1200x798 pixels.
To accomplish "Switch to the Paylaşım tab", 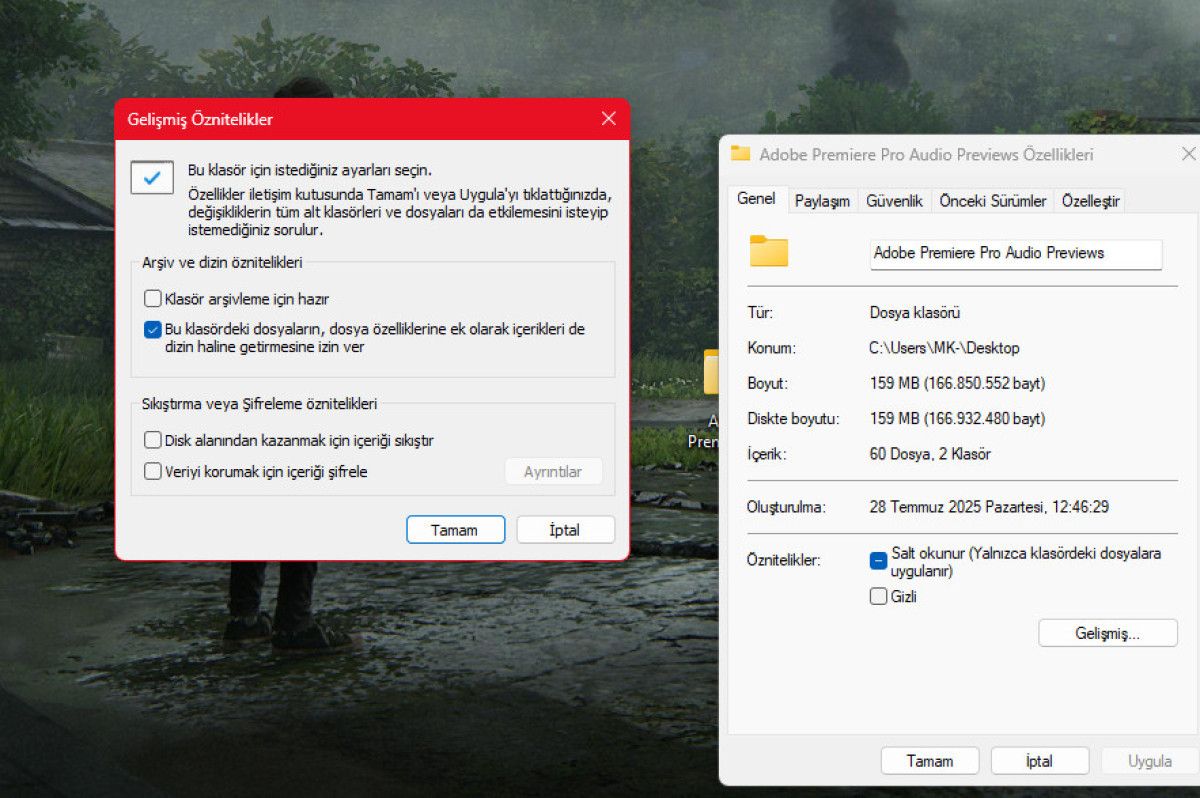I will point(822,201).
